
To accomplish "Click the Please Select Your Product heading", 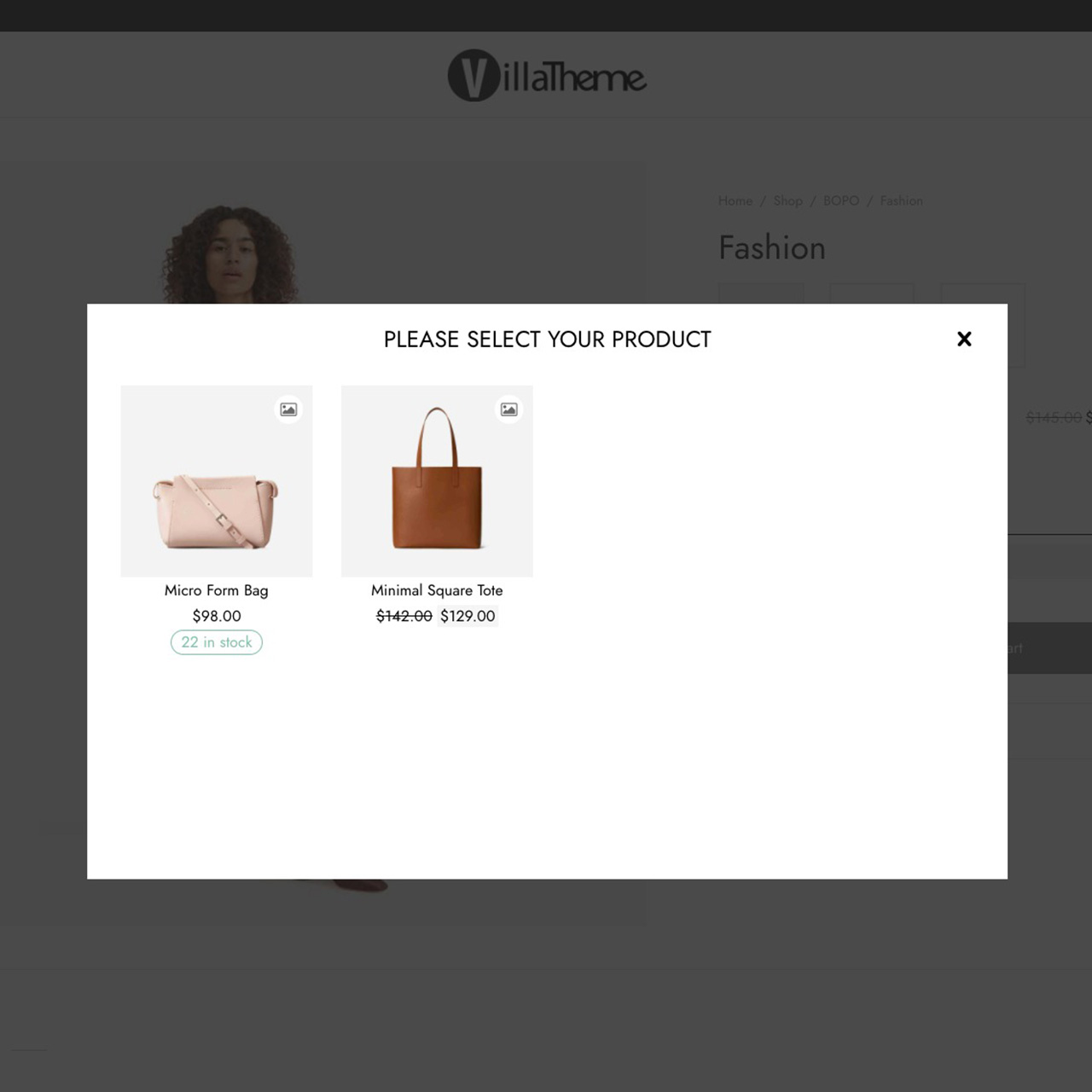I will coord(547,340).
